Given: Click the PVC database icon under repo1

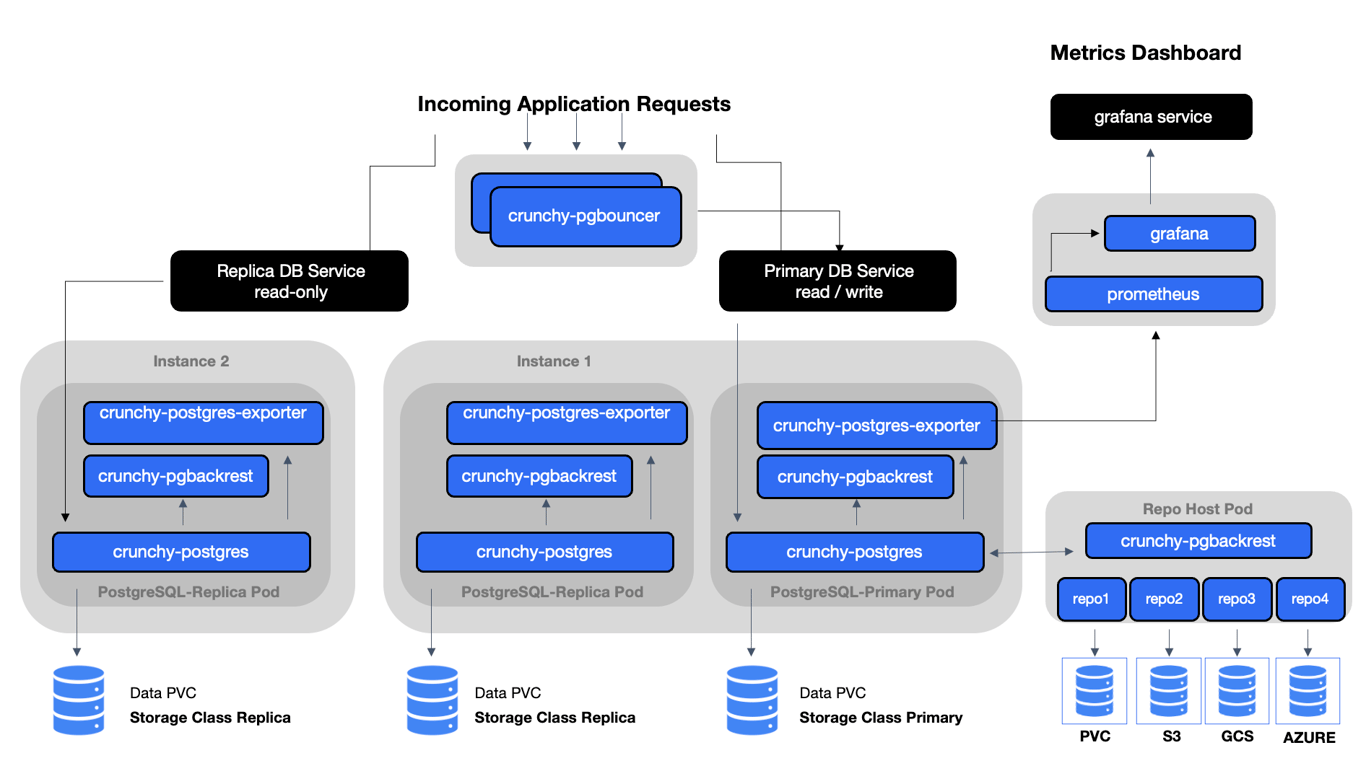Looking at the screenshot, I should [x=1095, y=691].
